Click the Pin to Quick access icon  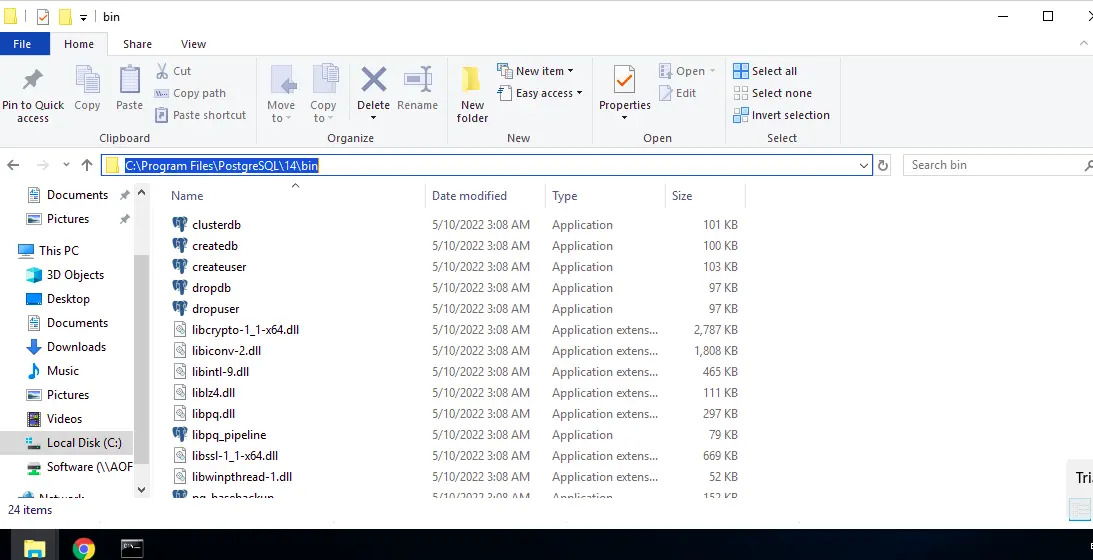(33, 80)
